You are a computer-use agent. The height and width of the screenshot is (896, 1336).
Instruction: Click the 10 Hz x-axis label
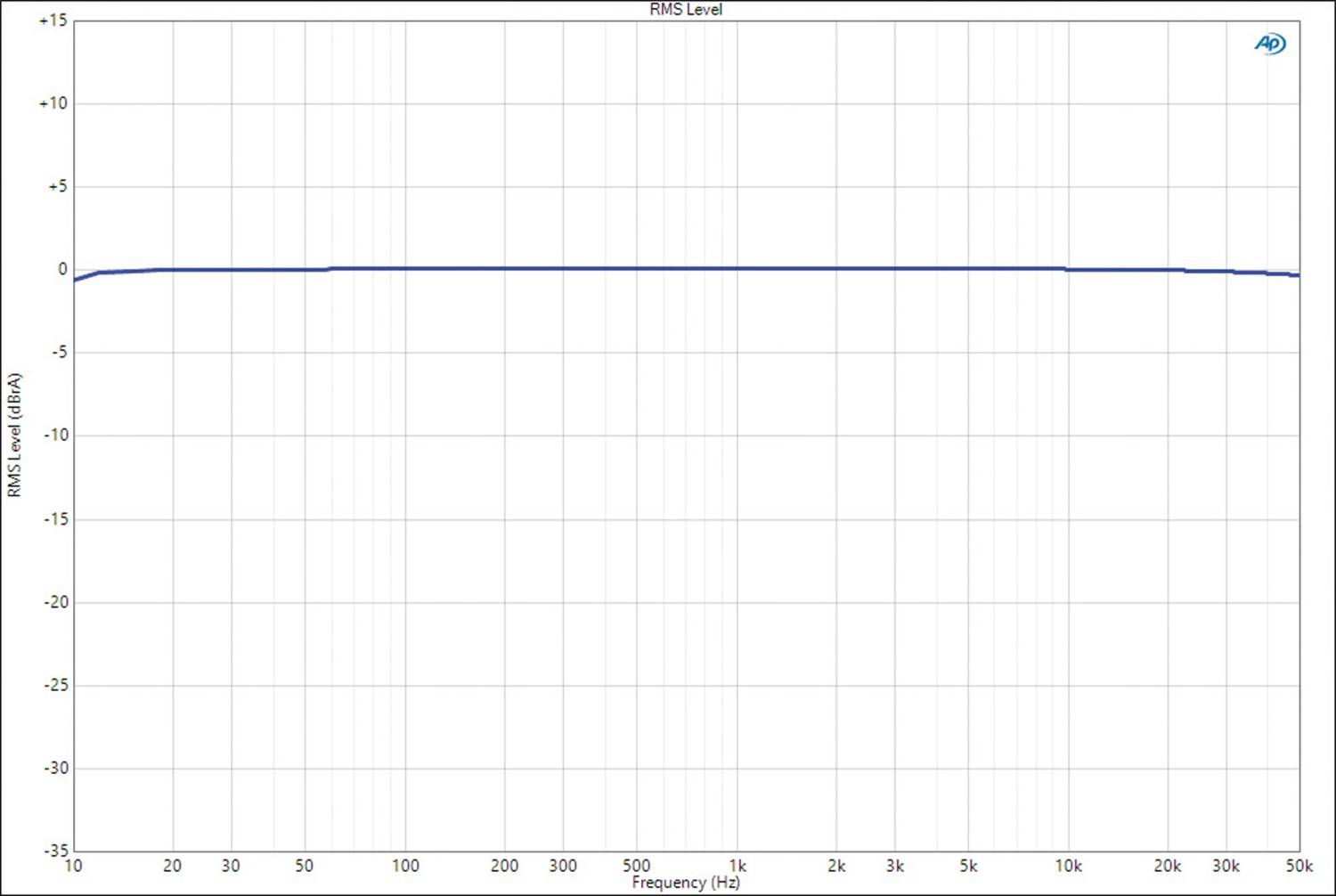coord(73,866)
